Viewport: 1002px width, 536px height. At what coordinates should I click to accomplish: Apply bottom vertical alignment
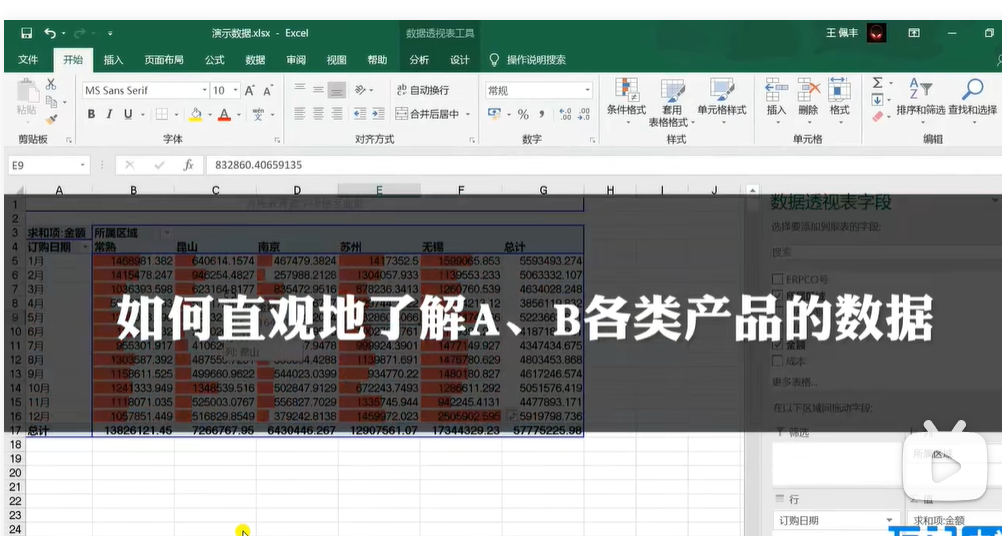click(337, 90)
